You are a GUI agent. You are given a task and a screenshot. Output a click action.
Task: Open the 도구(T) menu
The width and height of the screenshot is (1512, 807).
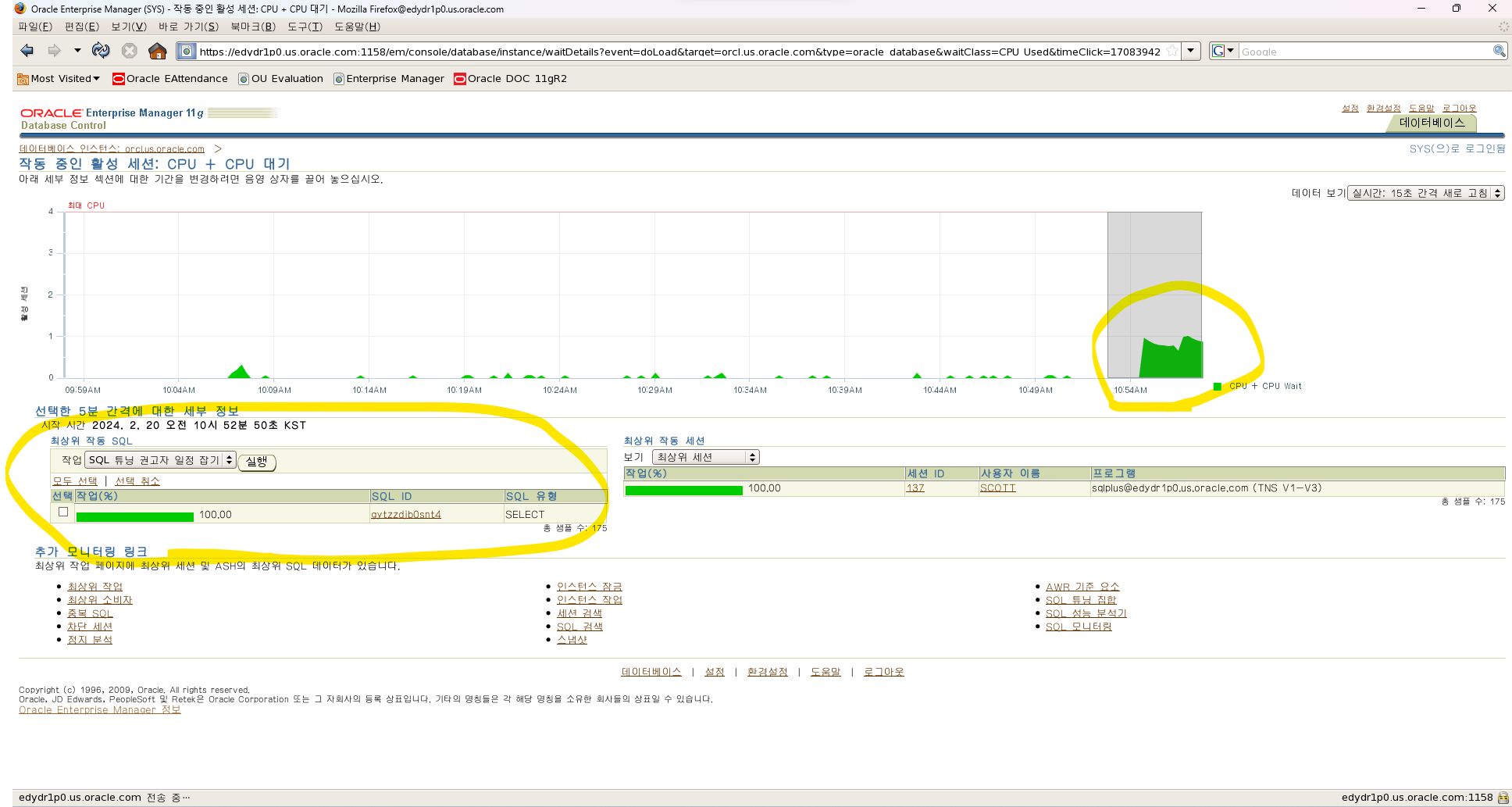pyautogui.click(x=305, y=27)
